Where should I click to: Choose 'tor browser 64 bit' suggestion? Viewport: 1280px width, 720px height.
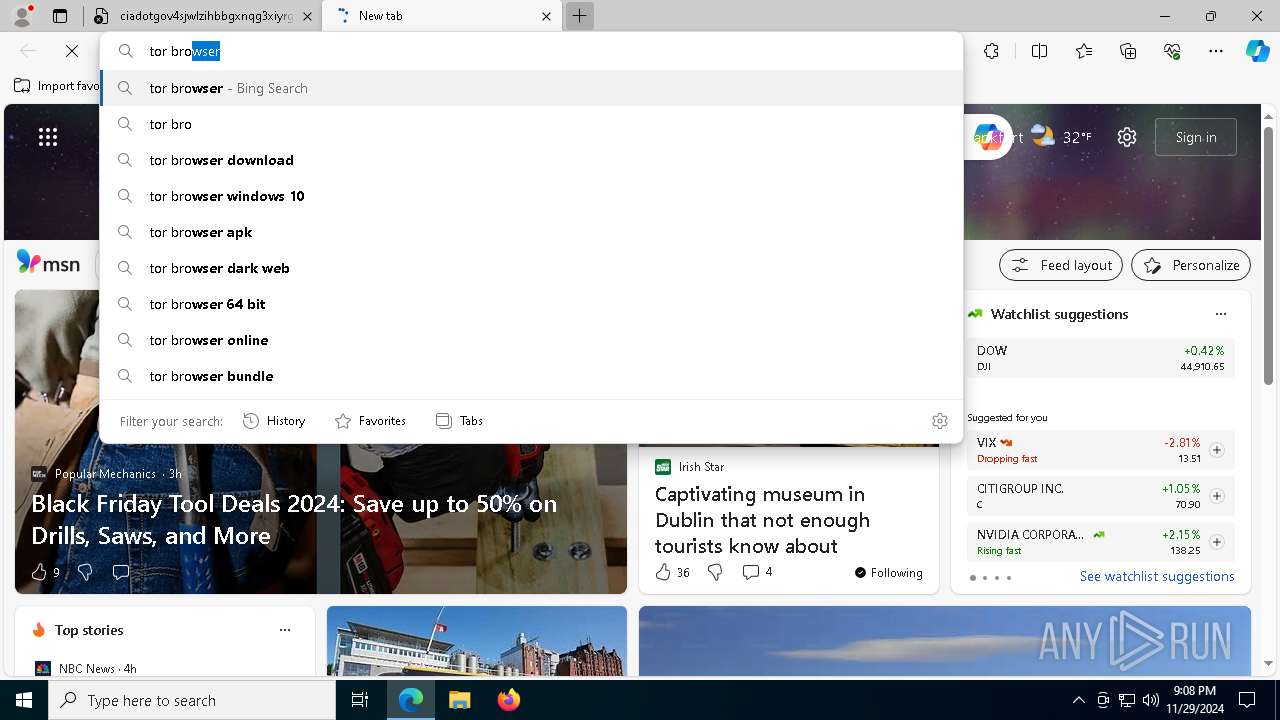click(531, 304)
